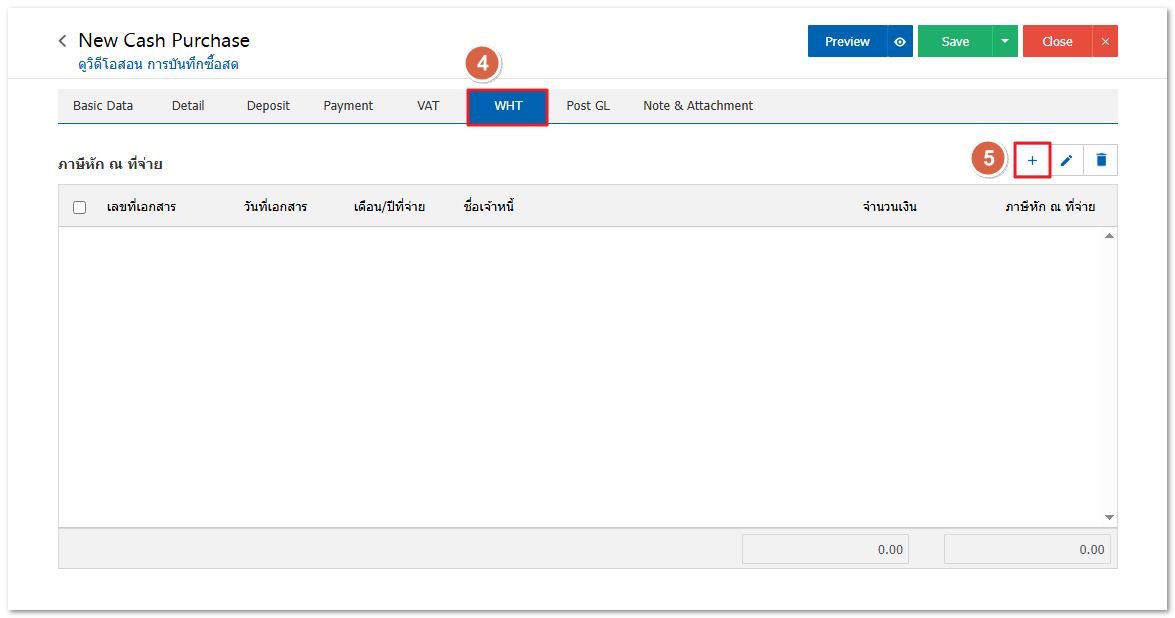1175x618 pixels.
Task: Go to the Deposit tab
Action: click(x=268, y=106)
